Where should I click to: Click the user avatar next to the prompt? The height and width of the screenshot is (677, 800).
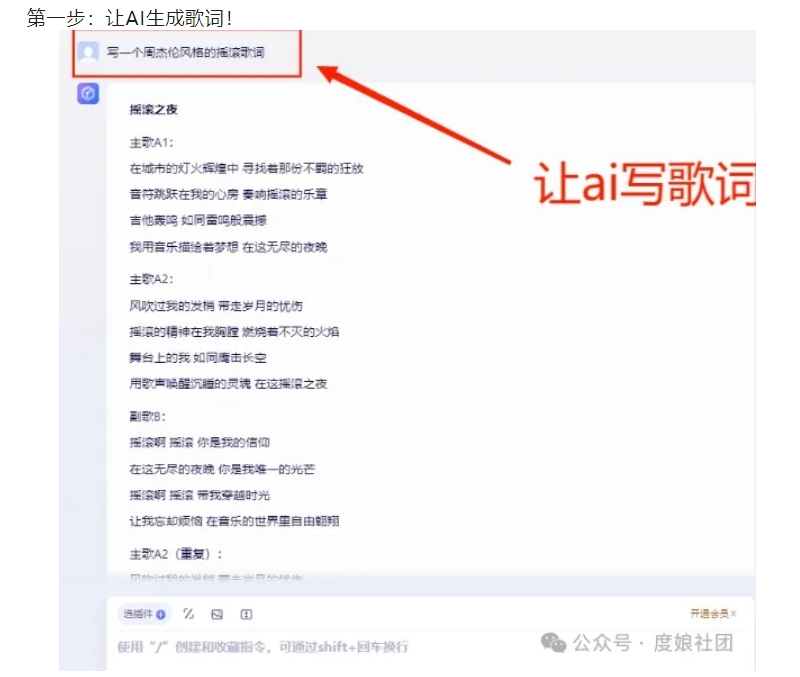[88, 52]
